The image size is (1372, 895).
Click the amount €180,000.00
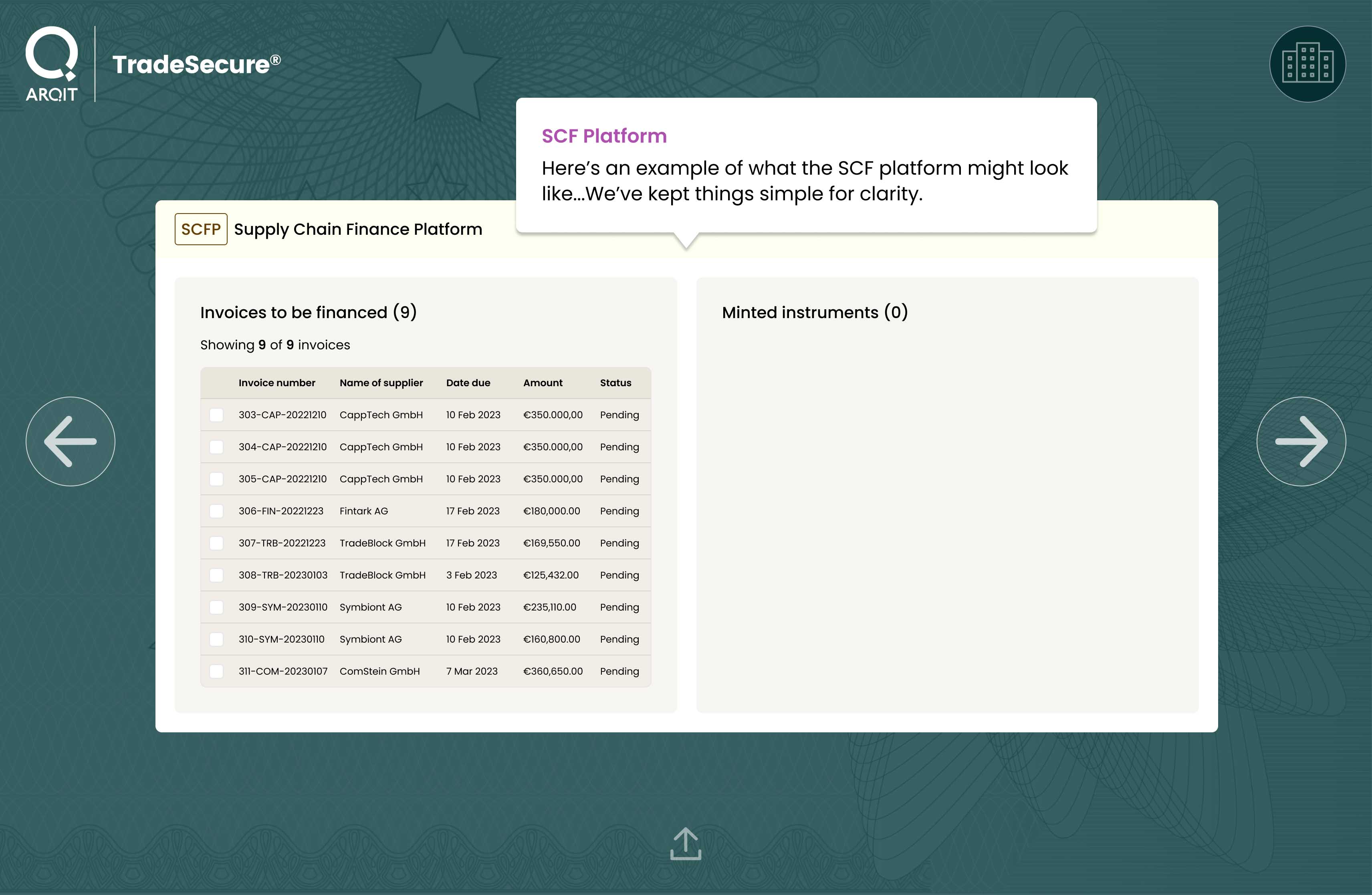[552, 511]
